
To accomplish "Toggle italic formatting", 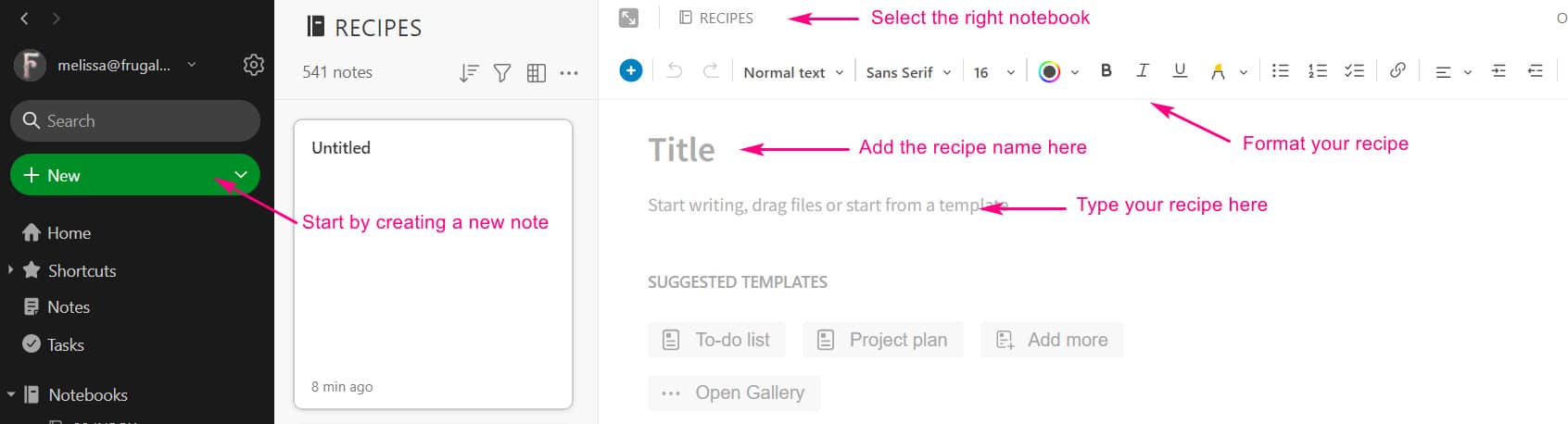I will (1143, 70).
